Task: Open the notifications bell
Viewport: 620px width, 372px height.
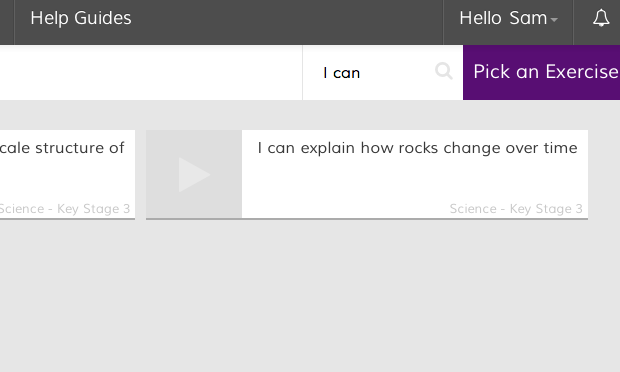Action: [x=601, y=18]
